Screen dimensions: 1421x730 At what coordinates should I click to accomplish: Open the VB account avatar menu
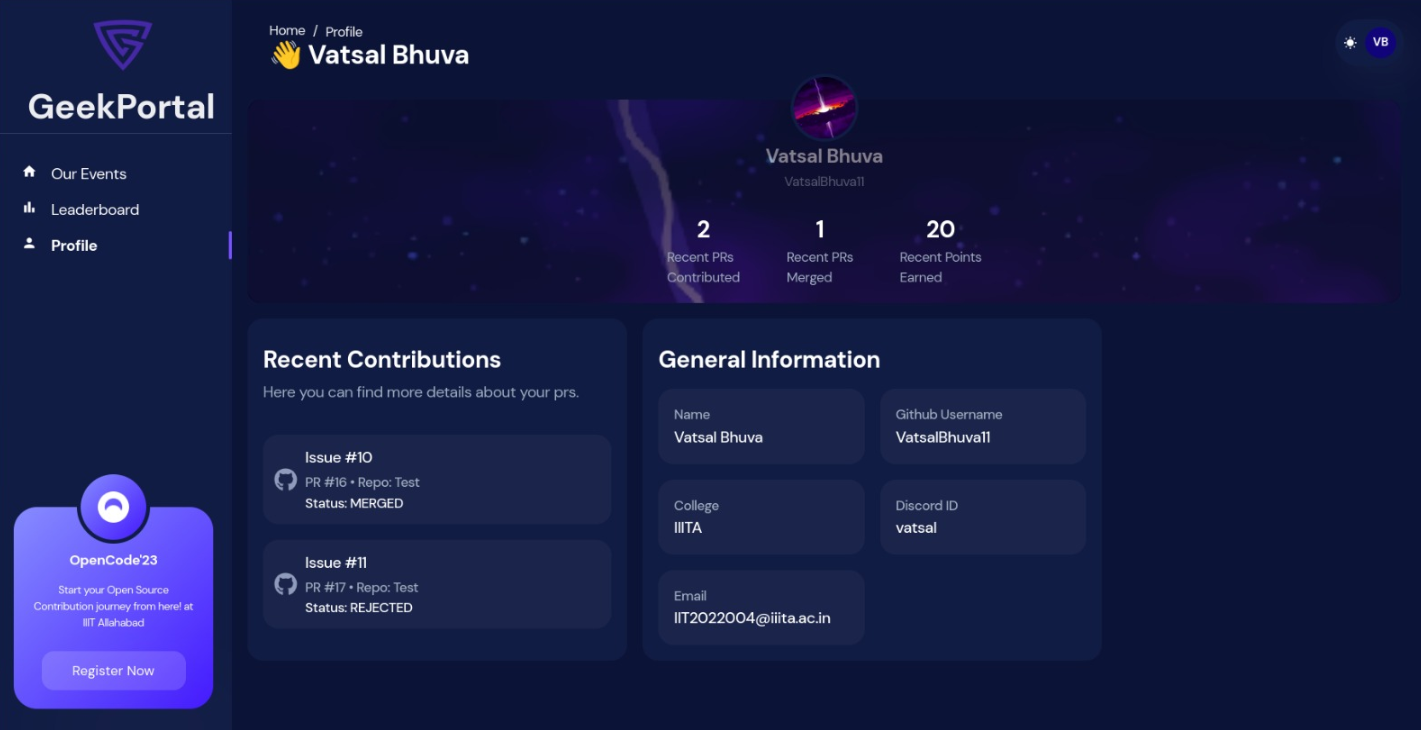click(x=1381, y=42)
